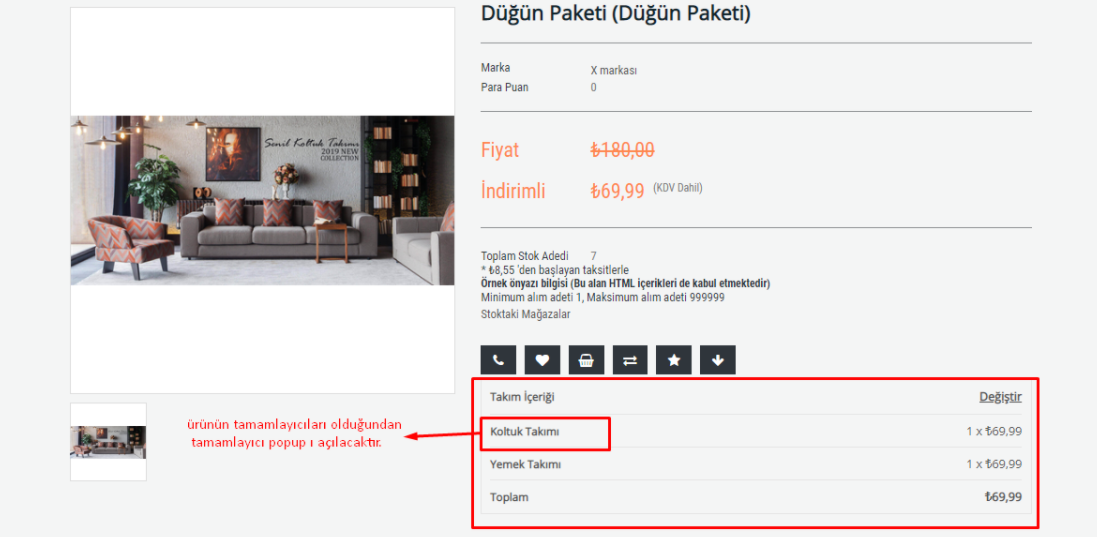
Task: Click the crossed-out ₺180,00 price
Action: (623, 150)
